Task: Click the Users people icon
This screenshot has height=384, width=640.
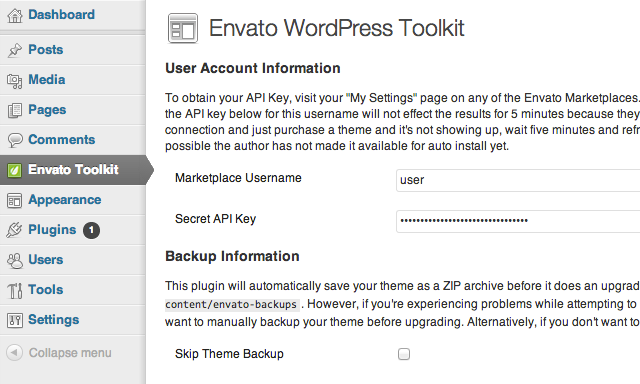Action: click(15, 260)
